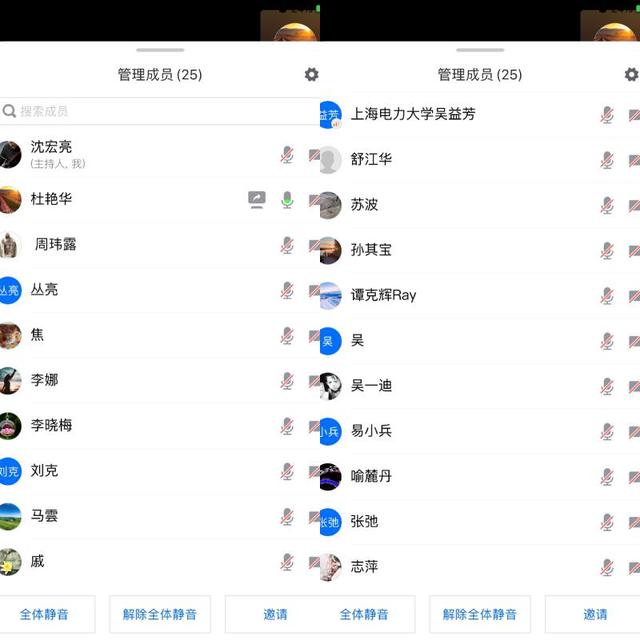Image resolution: width=640 pixels, height=640 pixels.
Task: Click 杜艳华's screen sharing icon
Action: (257, 200)
